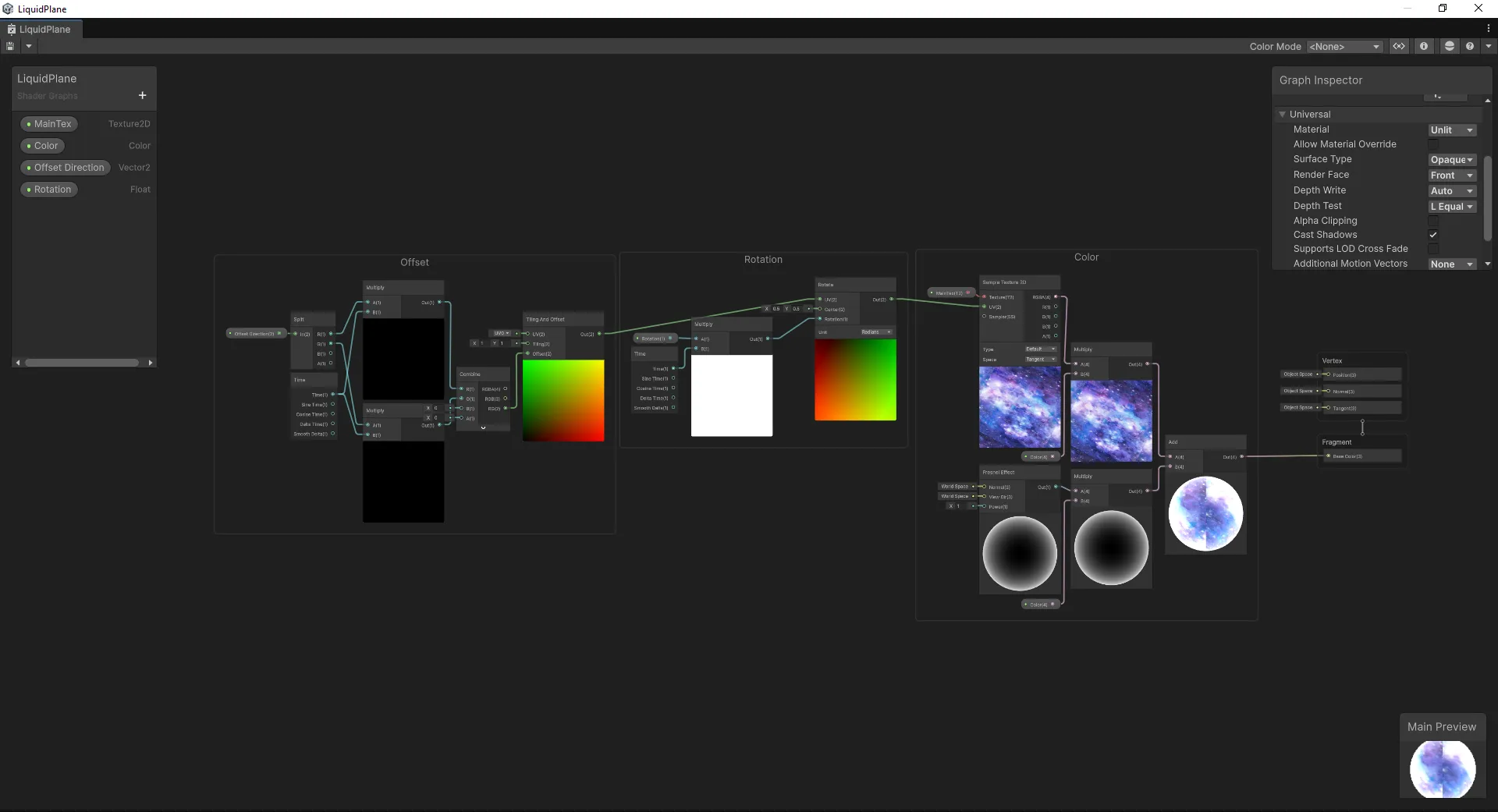The height and width of the screenshot is (812, 1498).
Task: Select the LiquidPlane window tab
Action: point(44,30)
